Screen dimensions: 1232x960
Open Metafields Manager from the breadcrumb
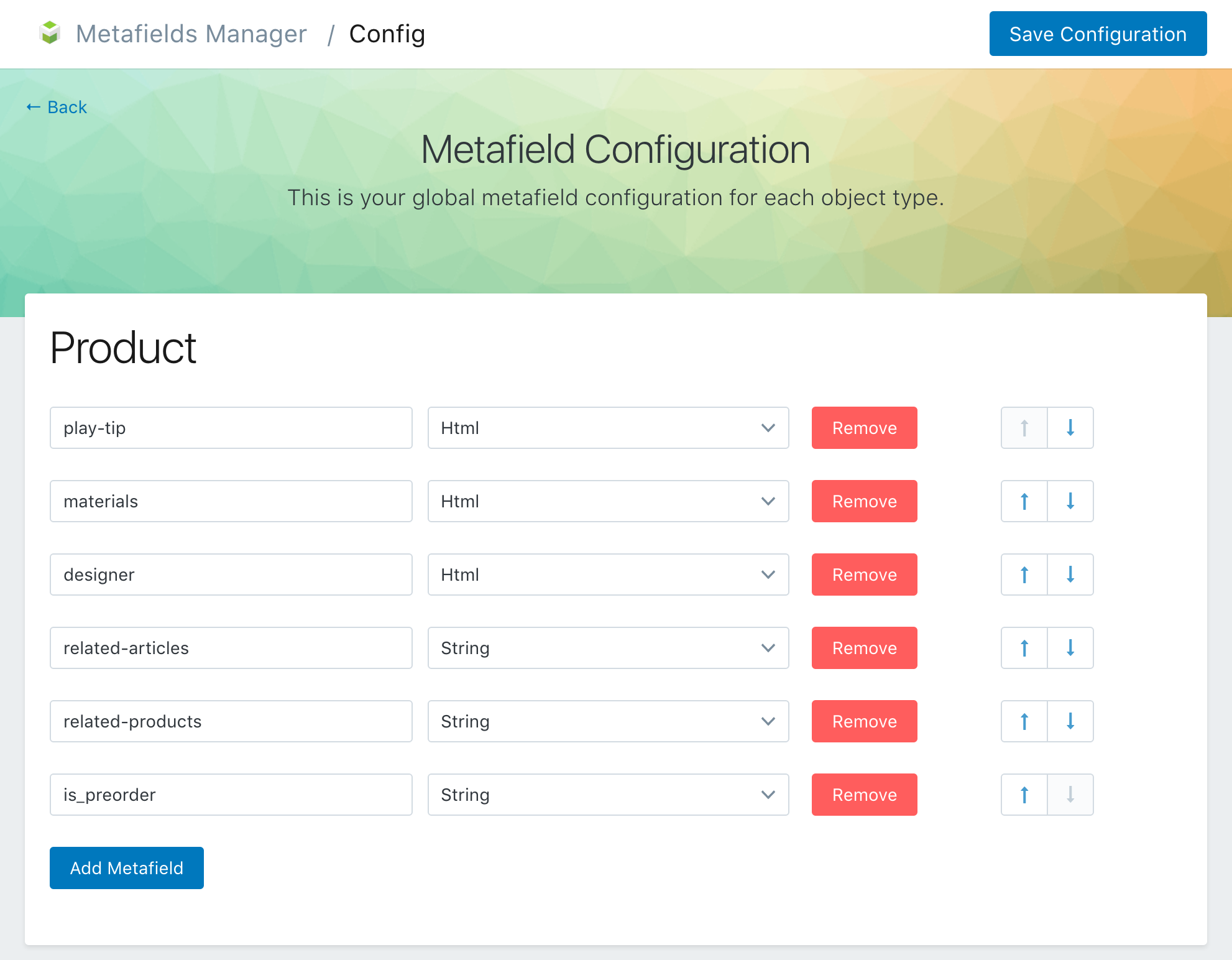pos(191,34)
